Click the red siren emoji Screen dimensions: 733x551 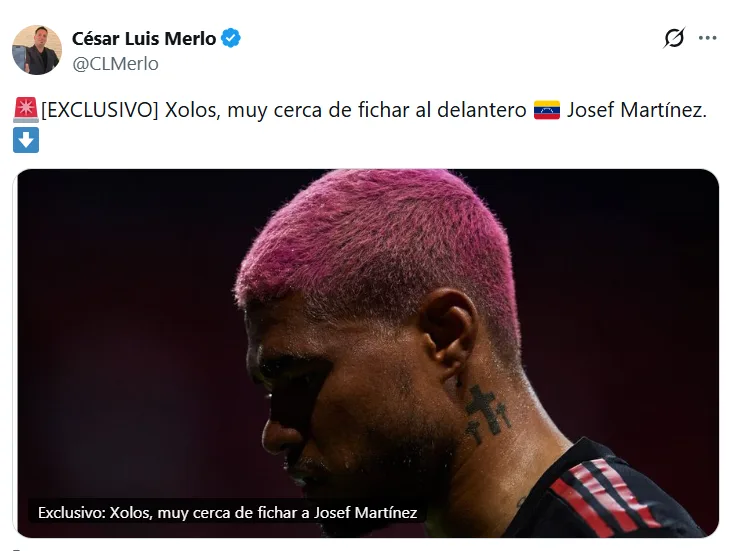[x=26, y=110]
